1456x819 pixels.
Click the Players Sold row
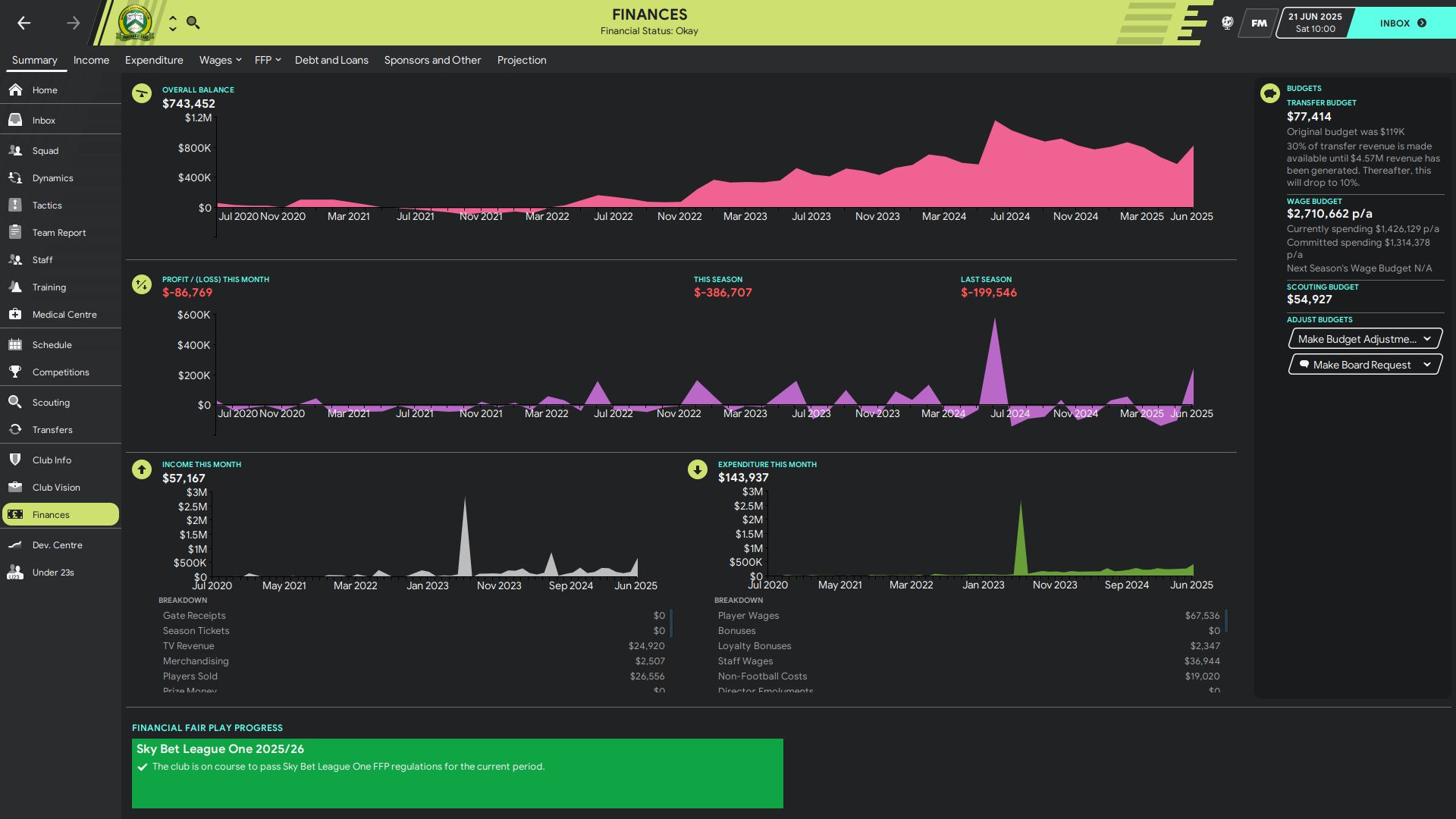coord(413,676)
